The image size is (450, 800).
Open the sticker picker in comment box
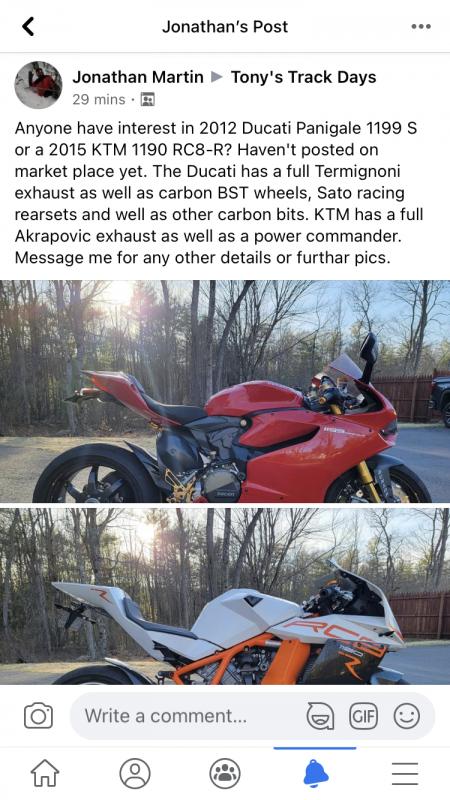tap(320, 716)
